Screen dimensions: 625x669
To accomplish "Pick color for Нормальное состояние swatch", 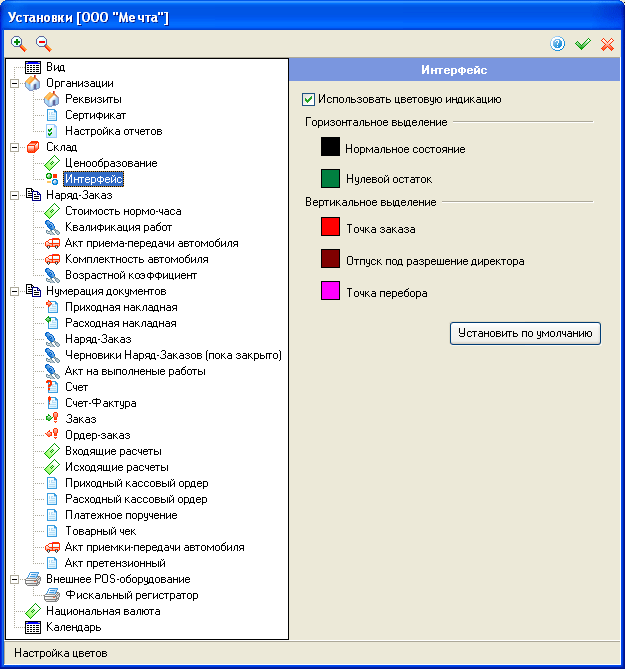I will [x=330, y=147].
